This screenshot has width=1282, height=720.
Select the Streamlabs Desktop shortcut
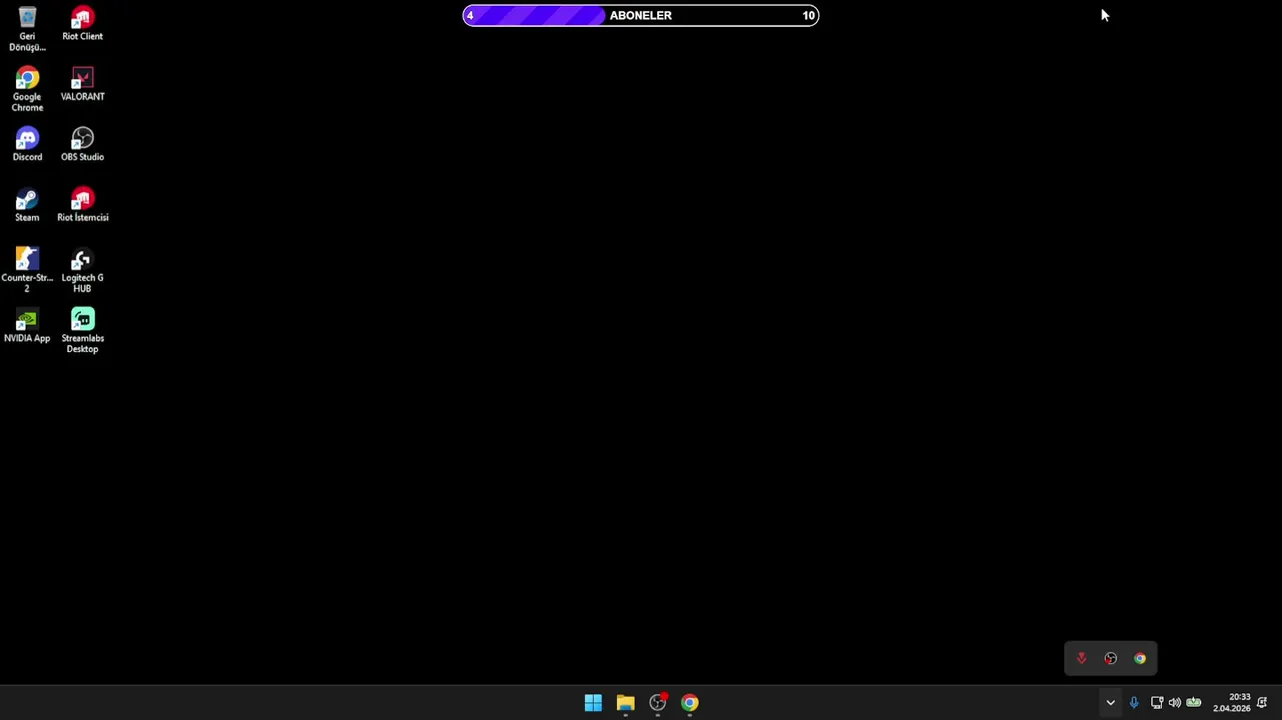(x=82, y=331)
